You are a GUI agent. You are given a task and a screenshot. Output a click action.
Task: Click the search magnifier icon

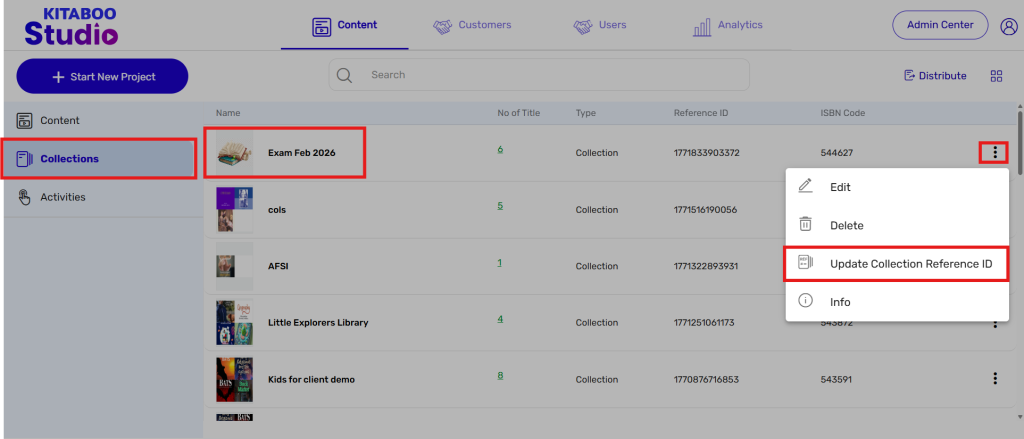point(345,75)
